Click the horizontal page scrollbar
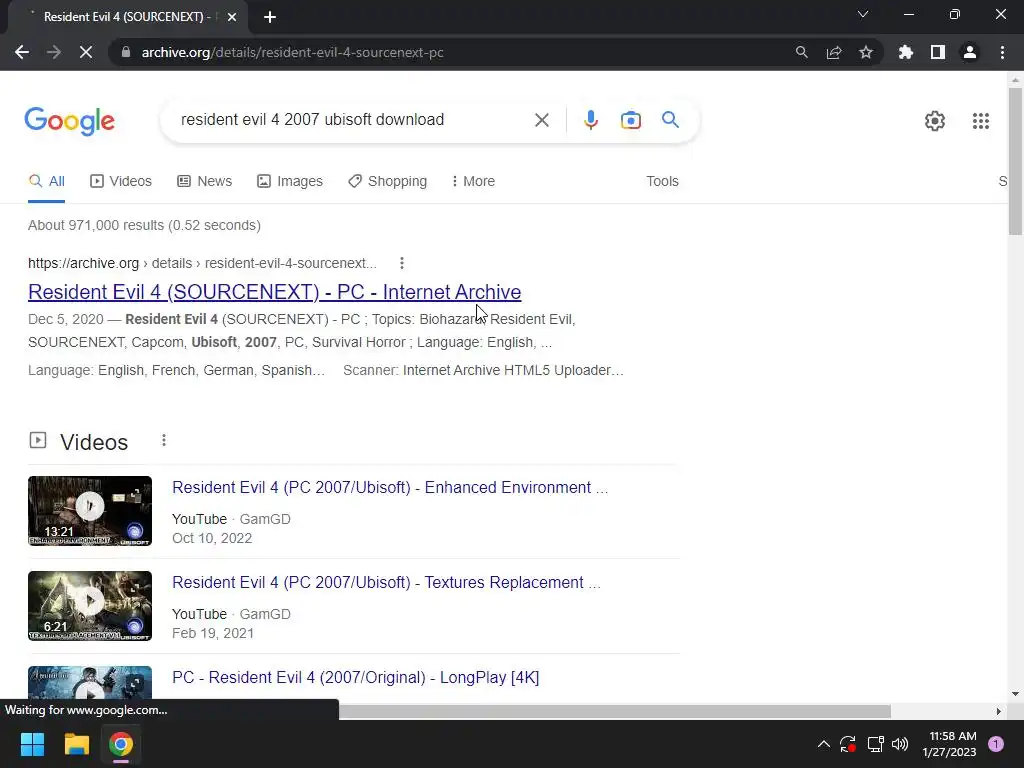Viewport: 1024px width, 768px height. [x=614, y=711]
